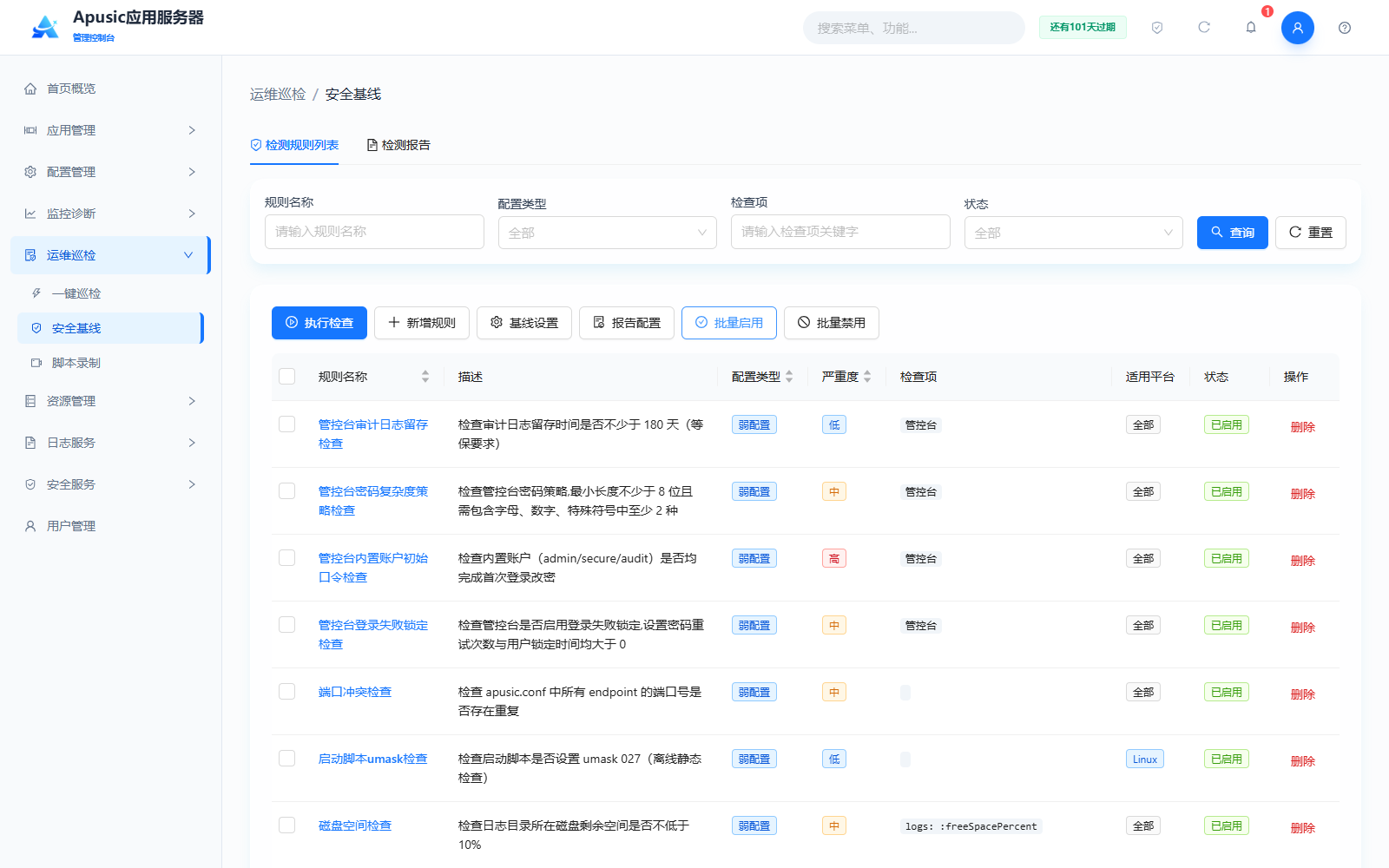The image size is (1389, 868).
Task: Expand 配置管理 menu
Action: coord(110,172)
